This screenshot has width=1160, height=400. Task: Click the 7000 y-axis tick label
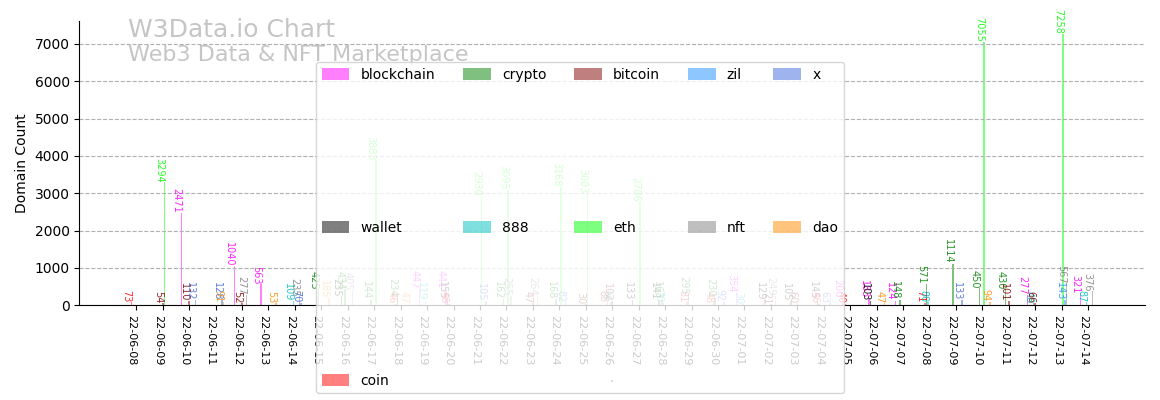point(50,44)
